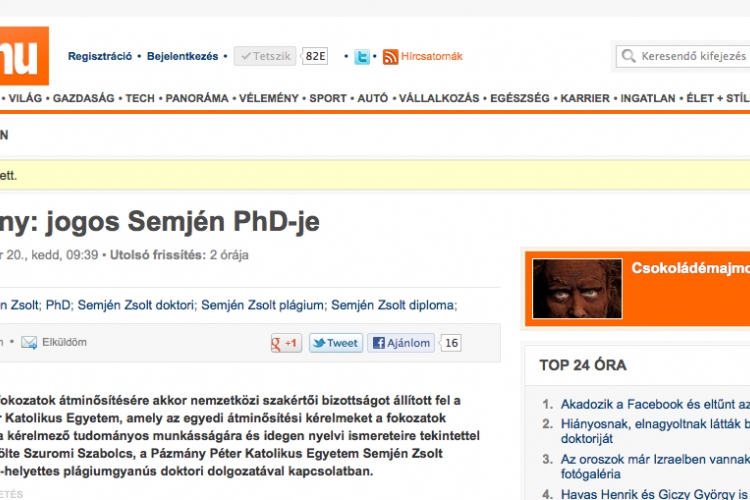Click the Facebook Ajánlom recommend button
The width and height of the screenshot is (750, 500).
(x=402, y=343)
